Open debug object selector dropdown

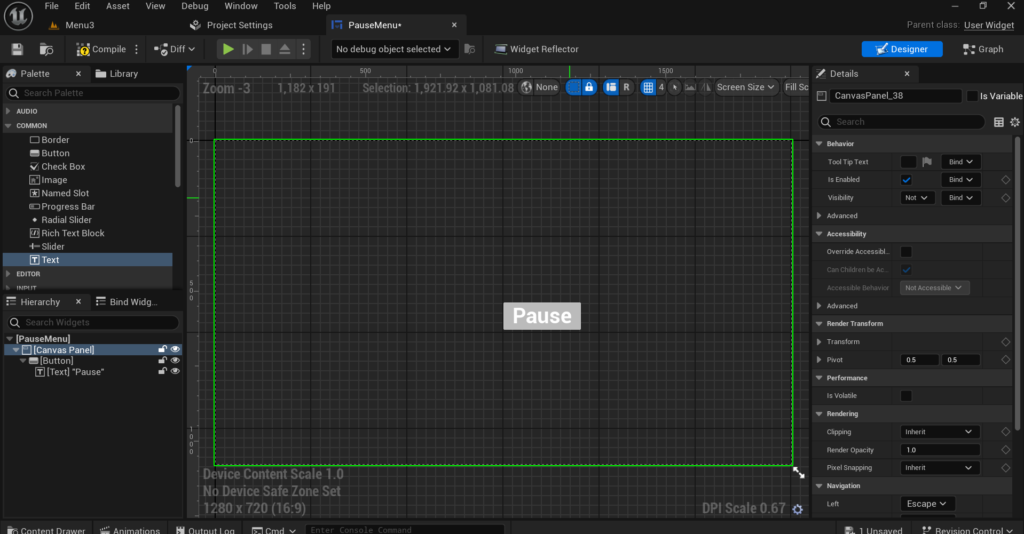click(393, 49)
